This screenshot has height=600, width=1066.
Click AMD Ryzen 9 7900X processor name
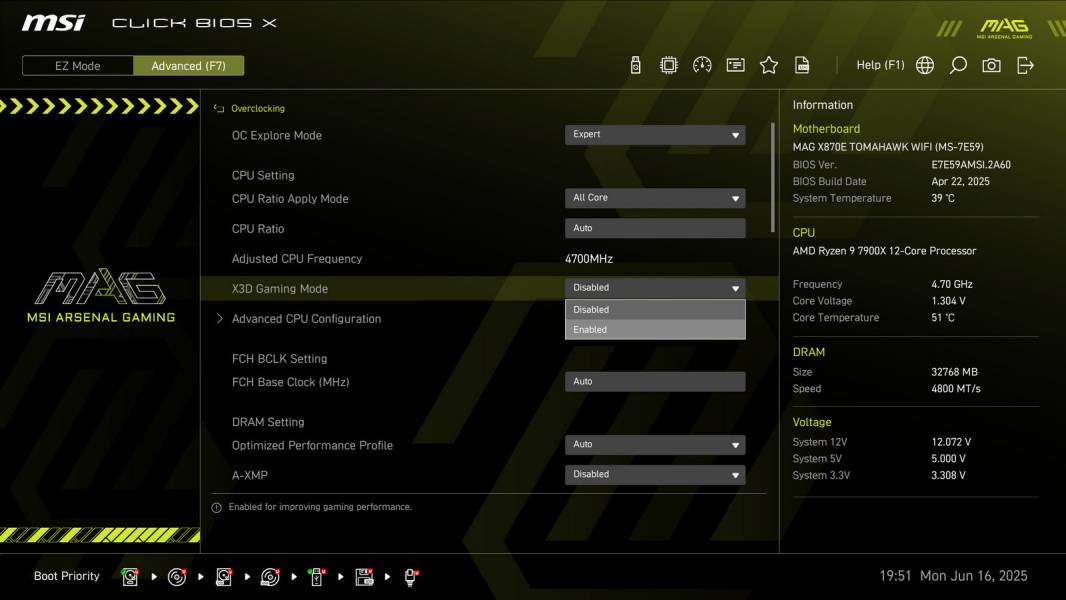pos(884,251)
